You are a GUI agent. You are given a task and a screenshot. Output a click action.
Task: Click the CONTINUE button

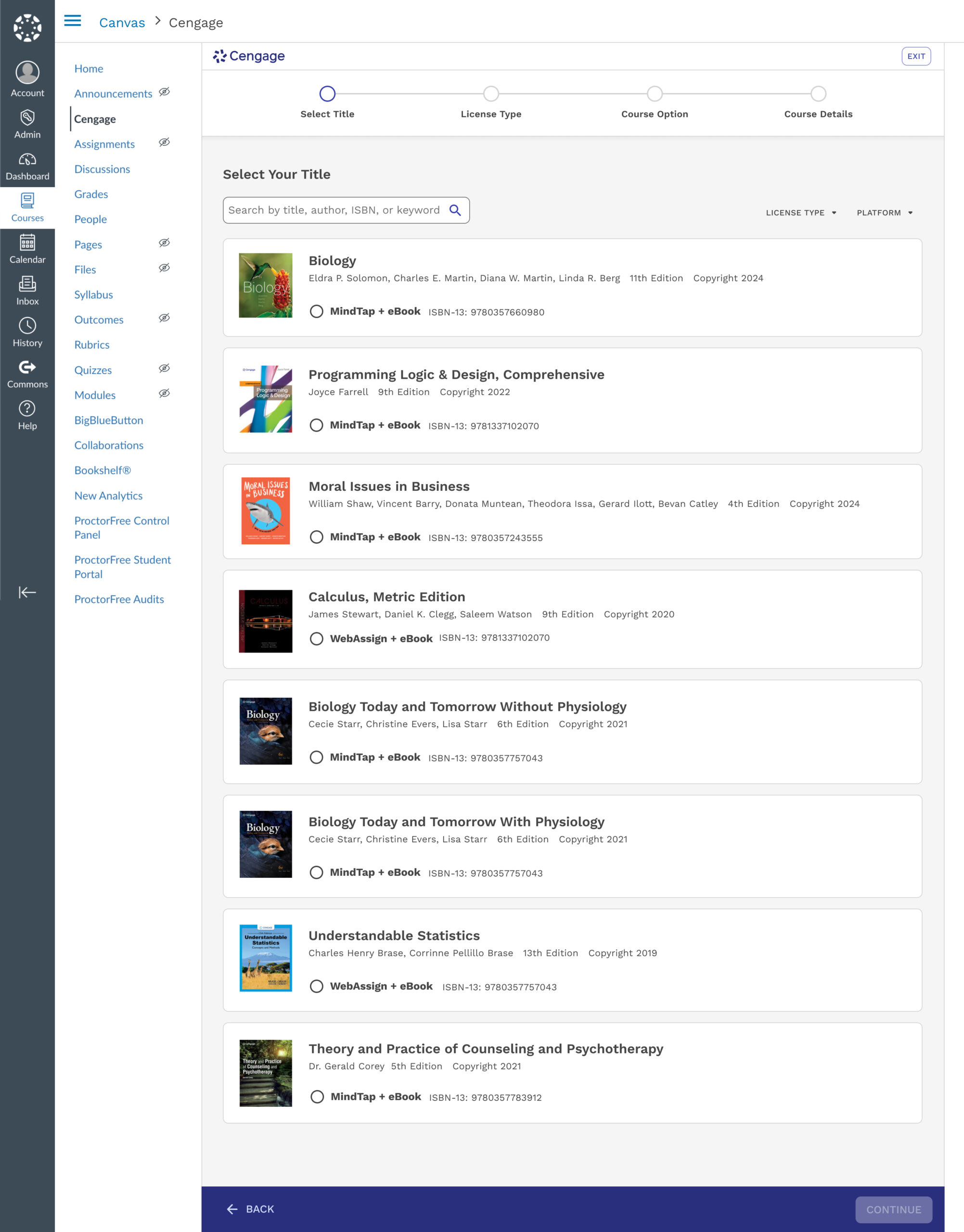(893, 1210)
